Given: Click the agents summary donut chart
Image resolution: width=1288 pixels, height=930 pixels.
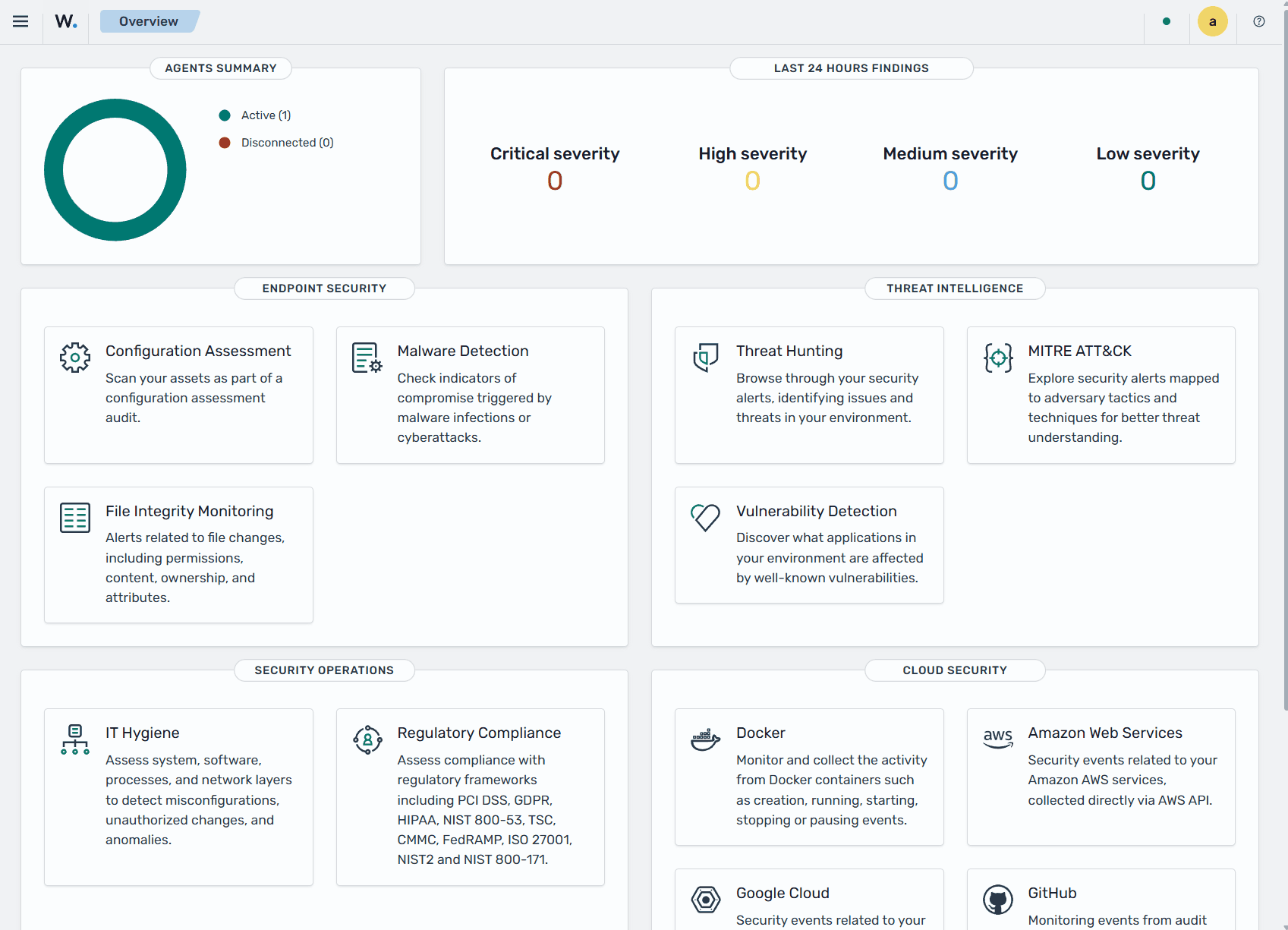Looking at the screenshot, I should coord(115,170).
